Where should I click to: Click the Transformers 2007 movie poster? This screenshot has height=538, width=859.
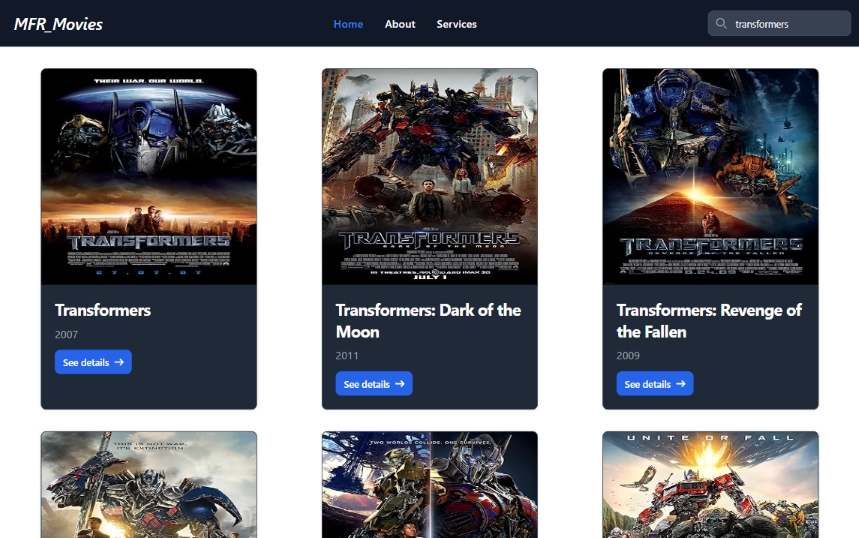(x=149, y=176)
